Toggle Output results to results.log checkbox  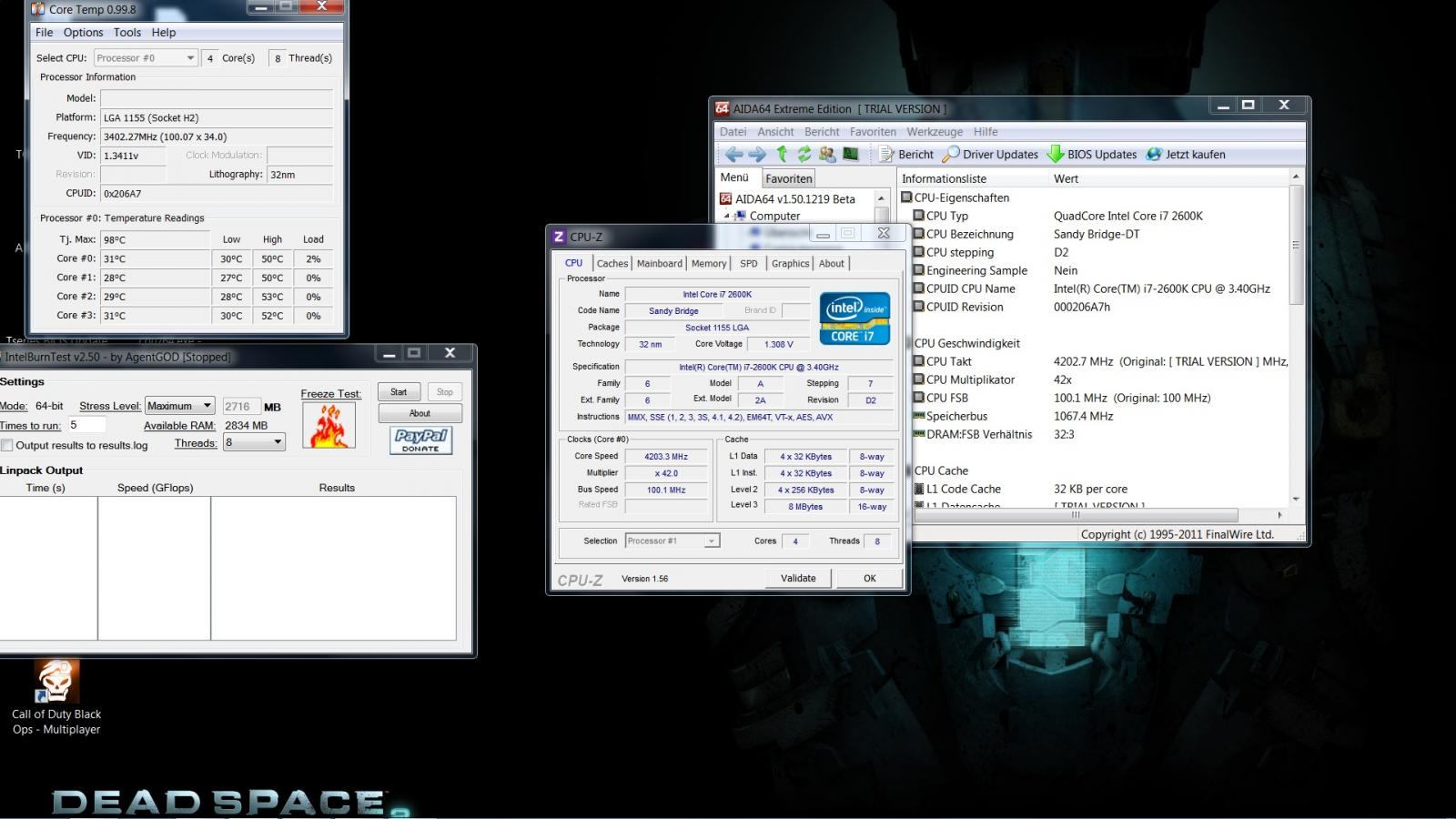[7, 445]
